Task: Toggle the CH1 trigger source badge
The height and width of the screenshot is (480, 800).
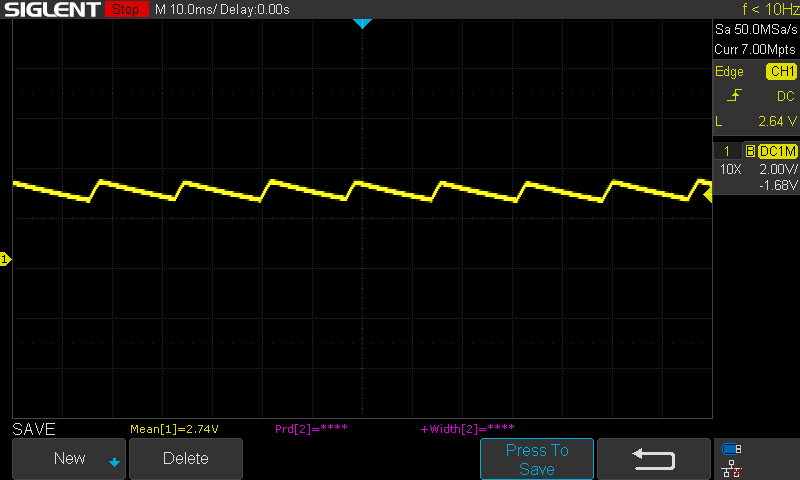Action: [781, 72]
